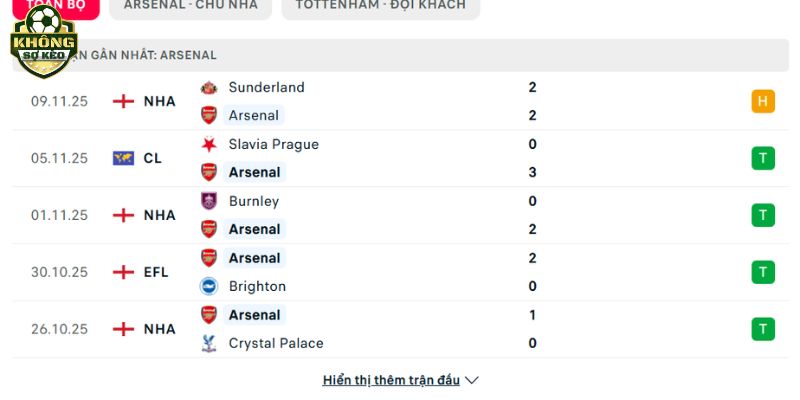Switch to Arsenal - Chủ nhà tab
Screen dimensions: 800x400
coord(190,5)
